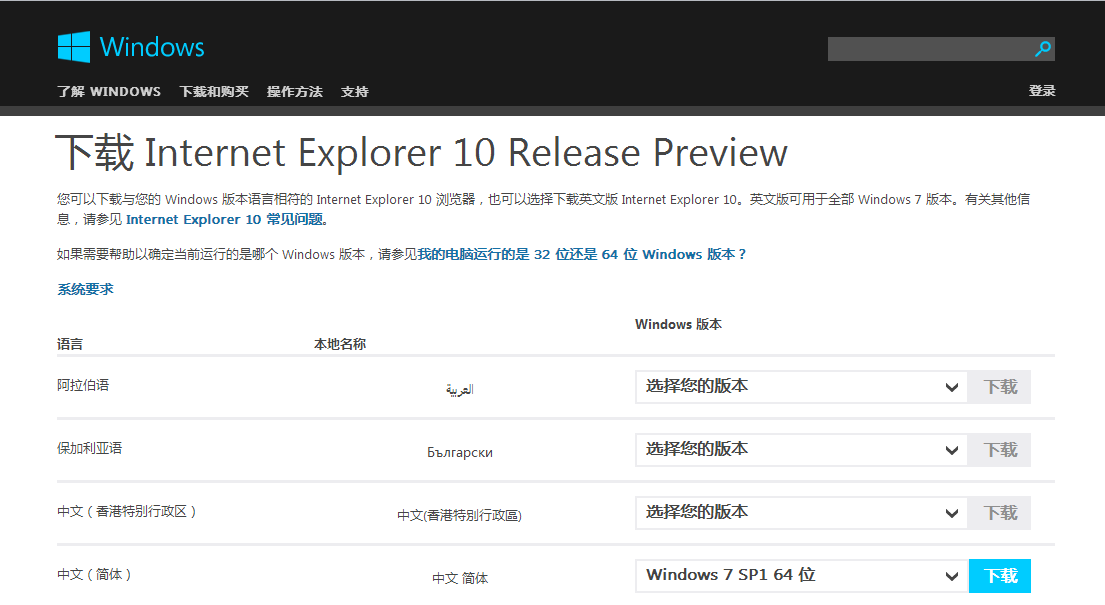
Task: Open the 操作方法 menu
Action: point(295,92)
